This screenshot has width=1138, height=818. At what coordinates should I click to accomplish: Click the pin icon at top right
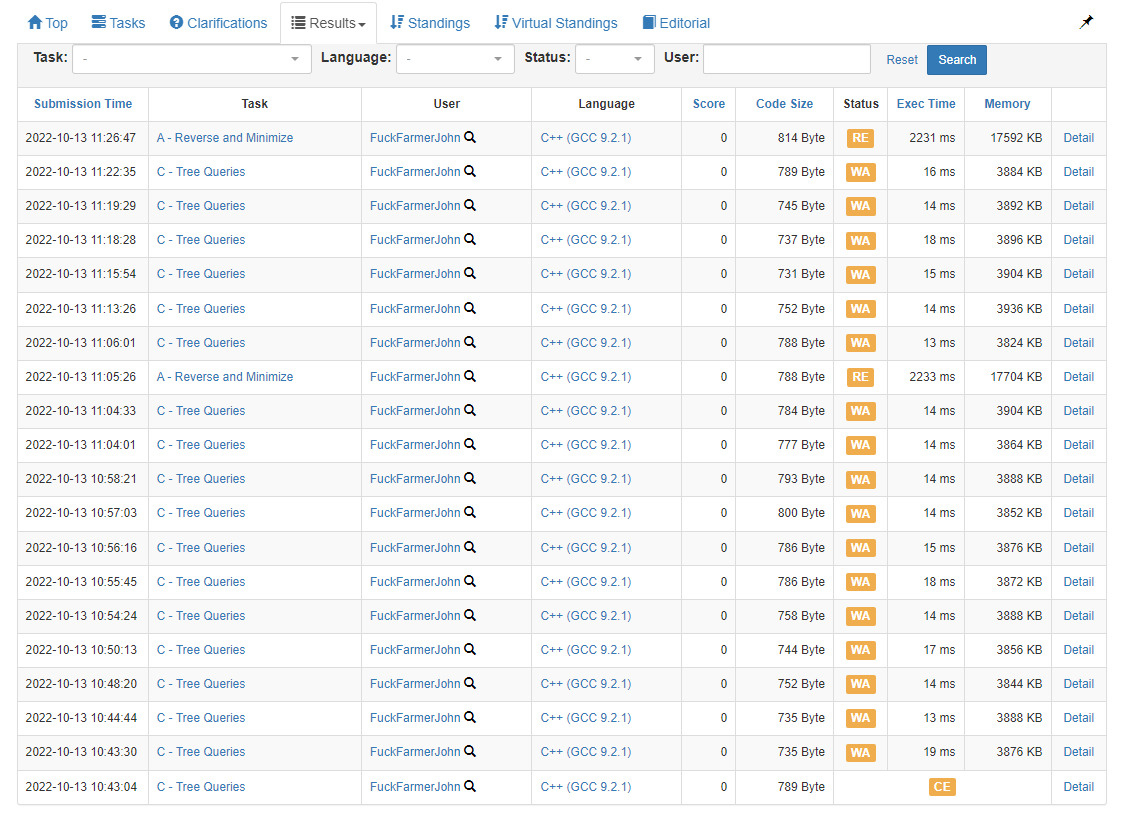1086,23
